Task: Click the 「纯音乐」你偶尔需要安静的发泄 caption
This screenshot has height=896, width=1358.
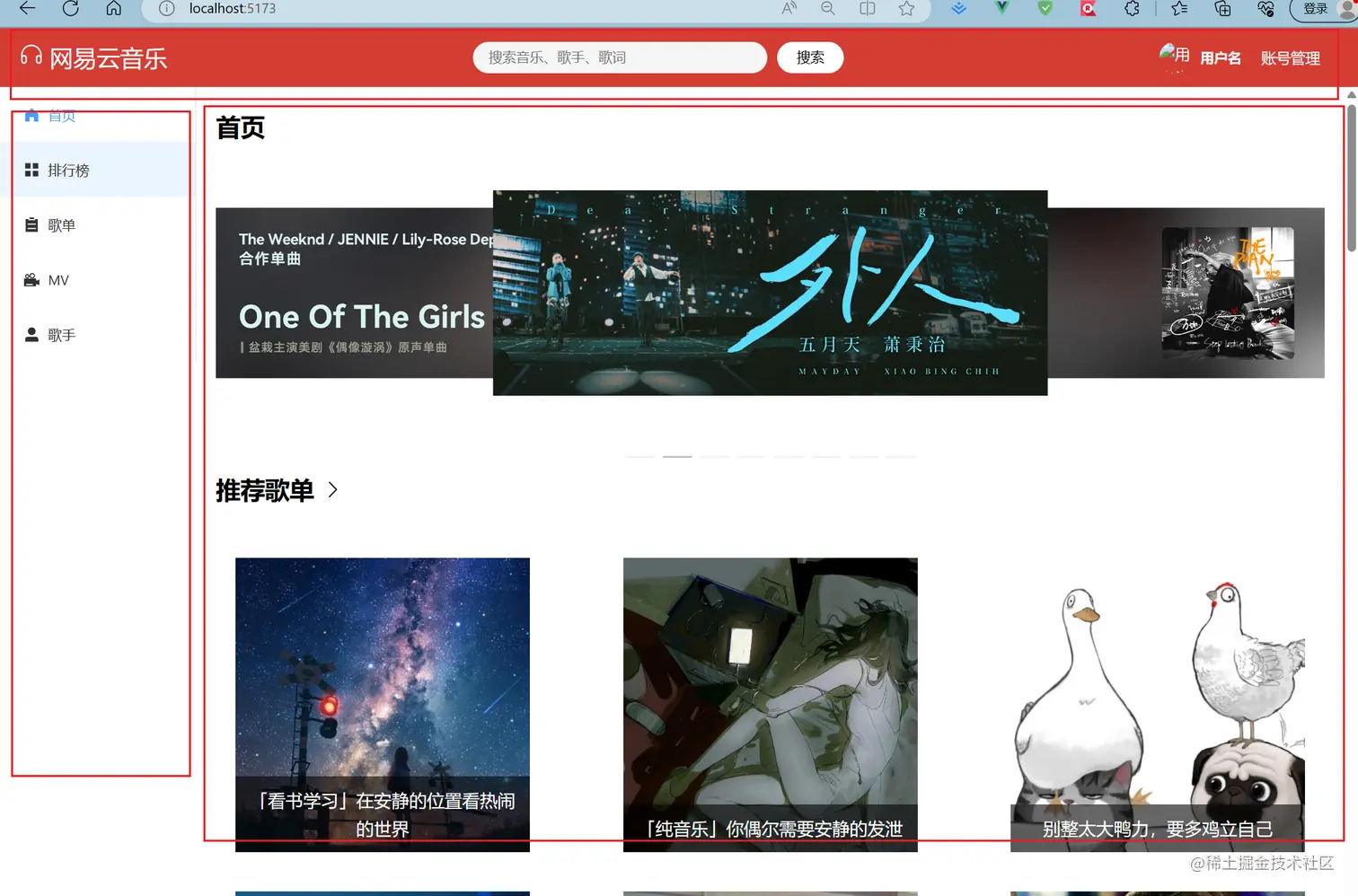Action: tap(771, 829)
